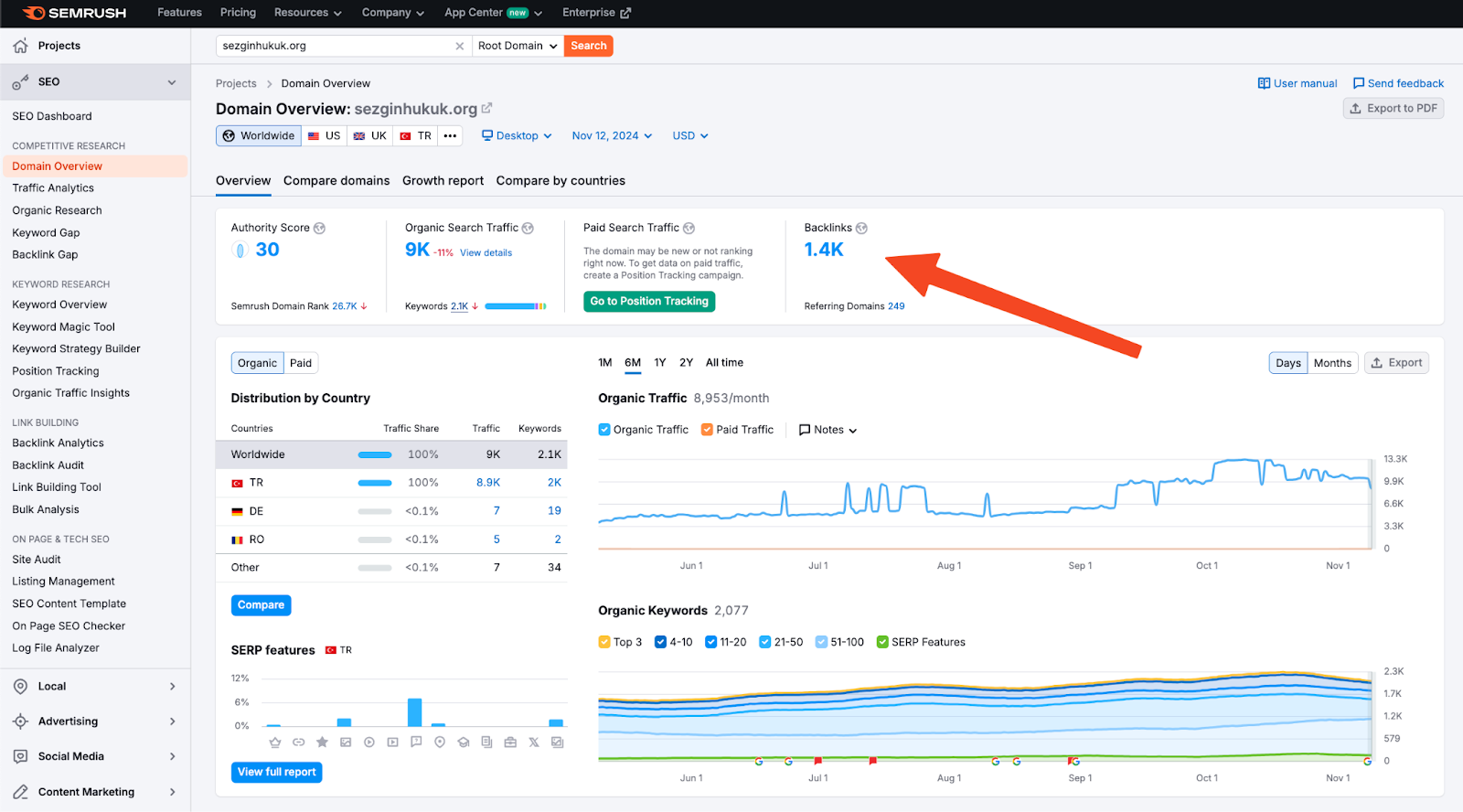Click the Send feedback chat icon

pyautogui.click(x=1359, y=83)
